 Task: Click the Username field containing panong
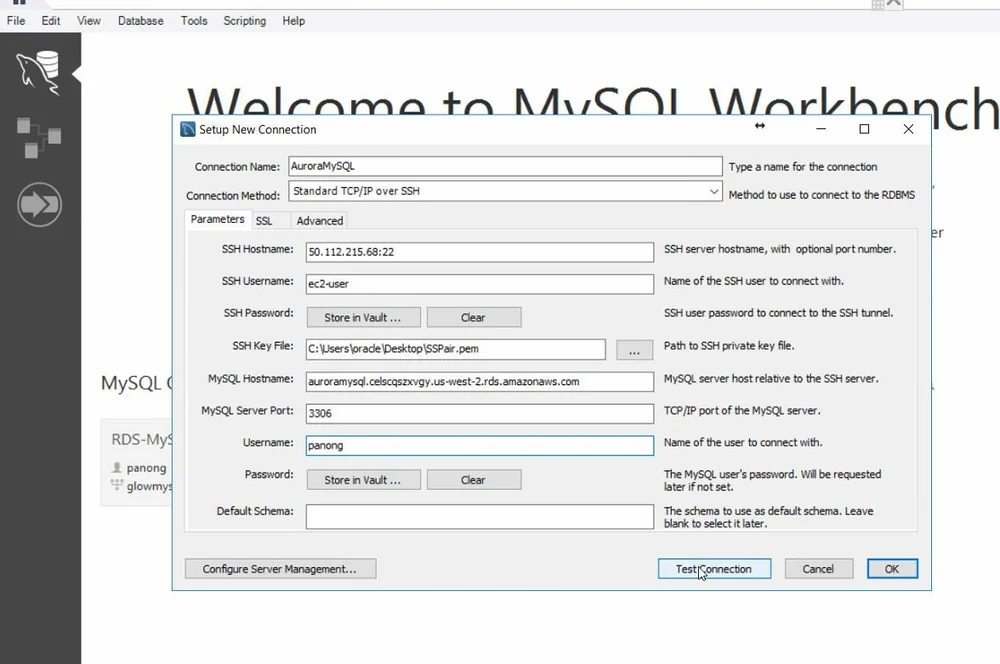[480, 445]
